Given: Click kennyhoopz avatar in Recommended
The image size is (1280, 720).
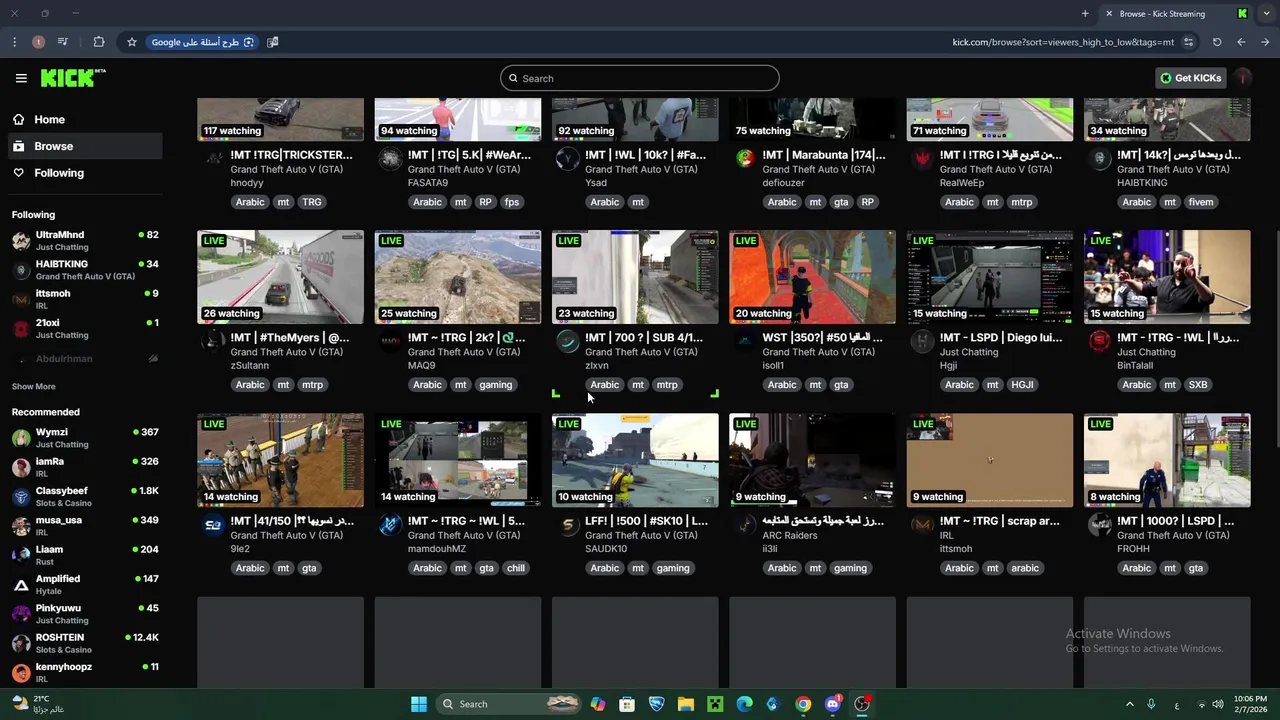Looking at the screenshot, I should tap(21, 672).
